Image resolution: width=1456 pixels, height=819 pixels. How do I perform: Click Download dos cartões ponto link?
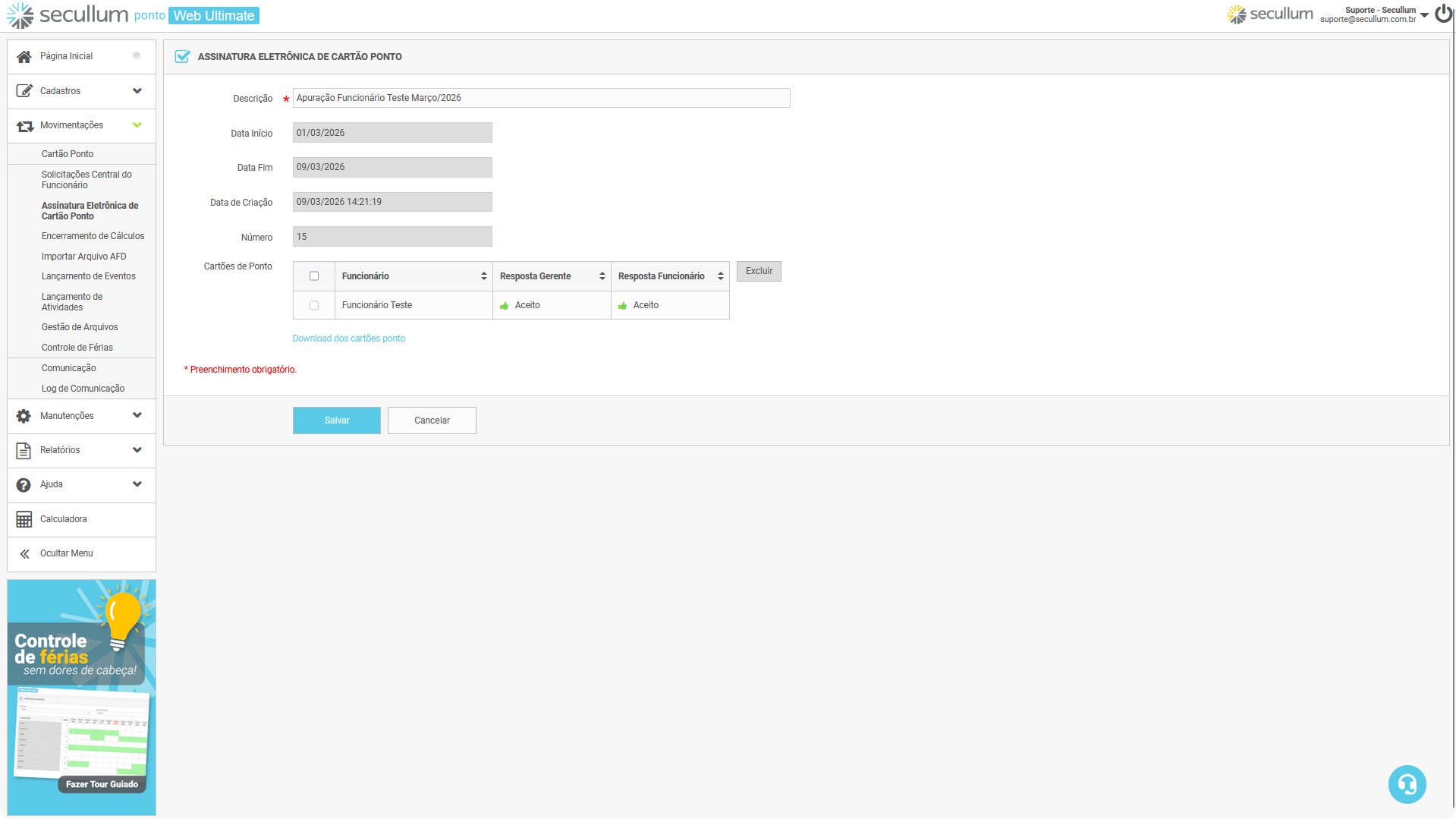pos(349,339)
